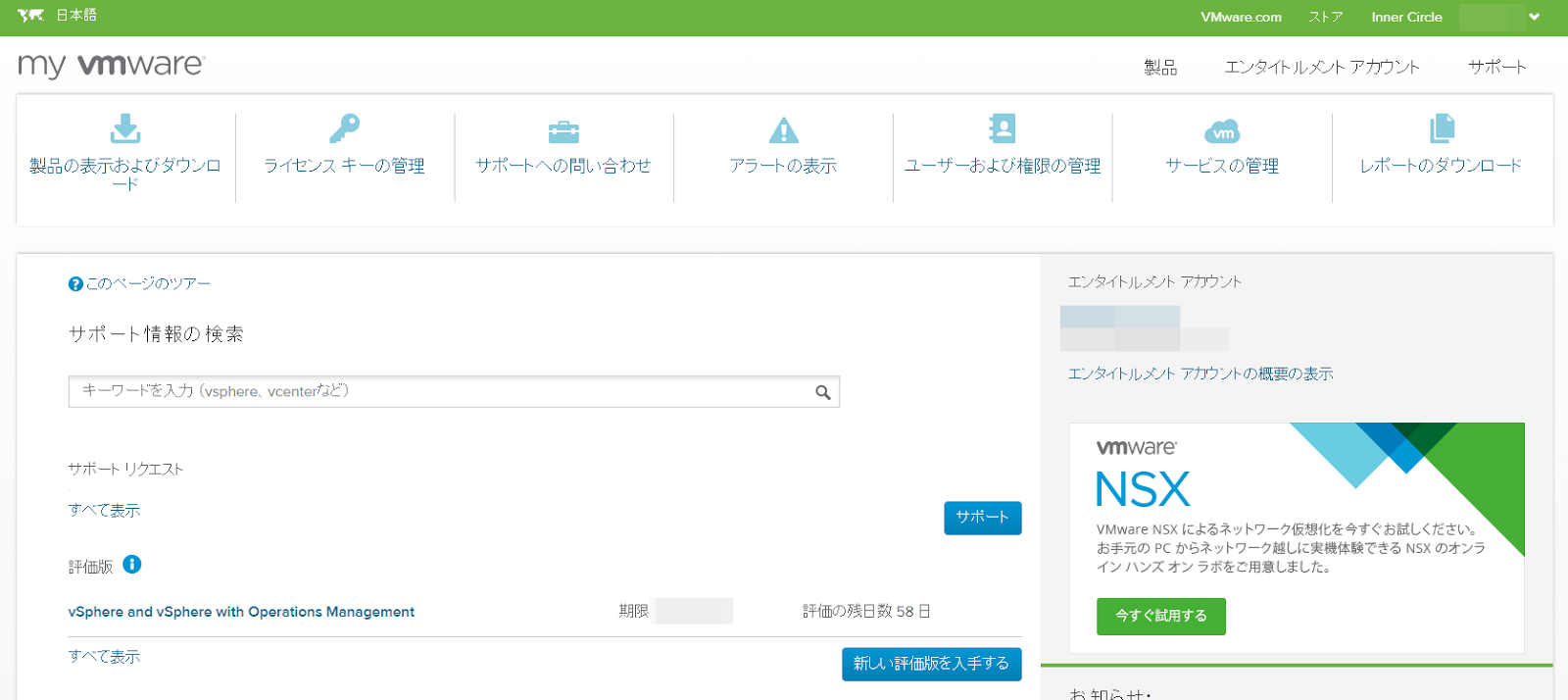Open 製品の表示およびダウンロード link

(x=125, y=174)
